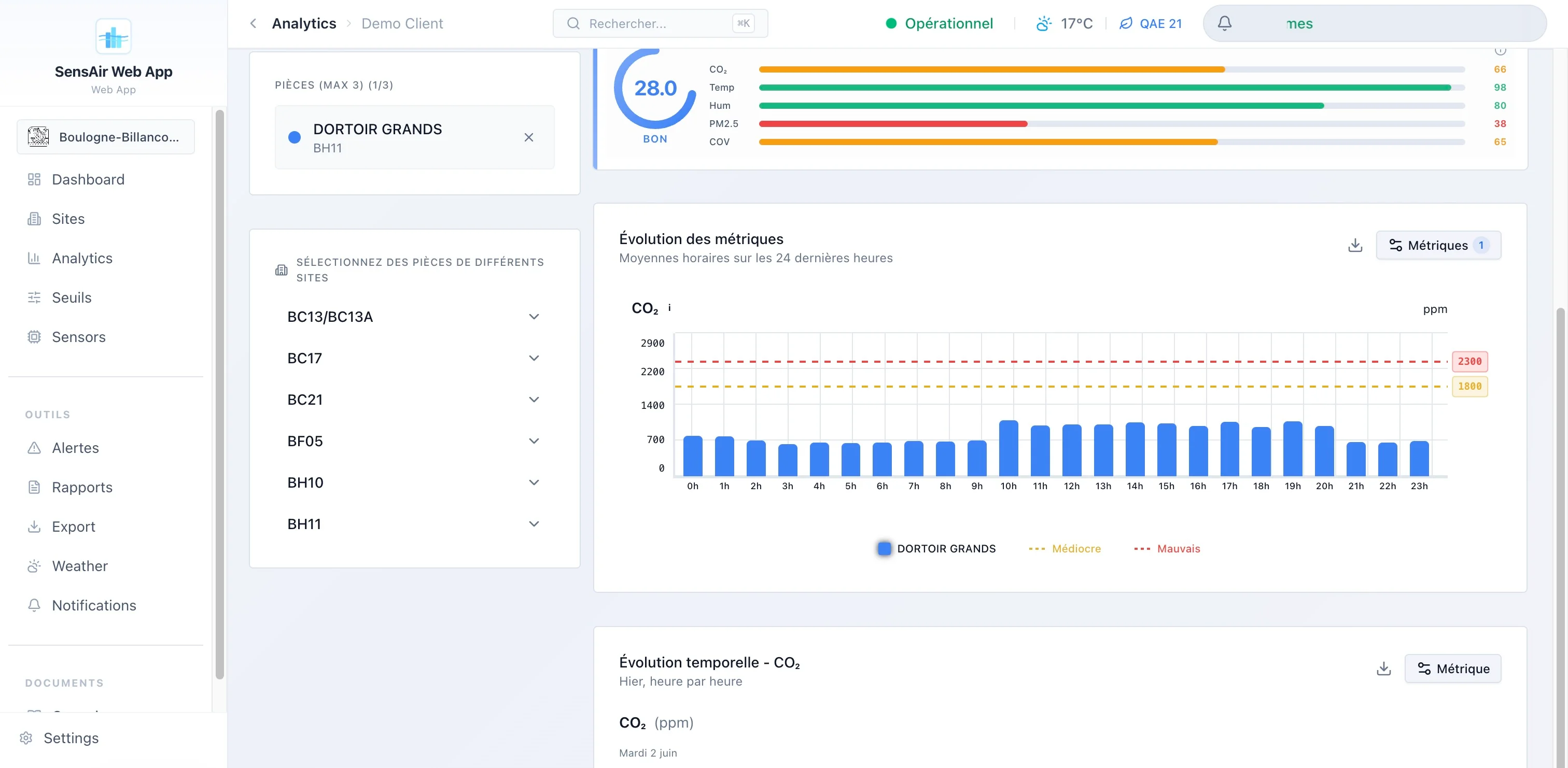Viewport: 1568px width, 768px height.
Task: Click the Sensors chip icon
Action: 34,337
